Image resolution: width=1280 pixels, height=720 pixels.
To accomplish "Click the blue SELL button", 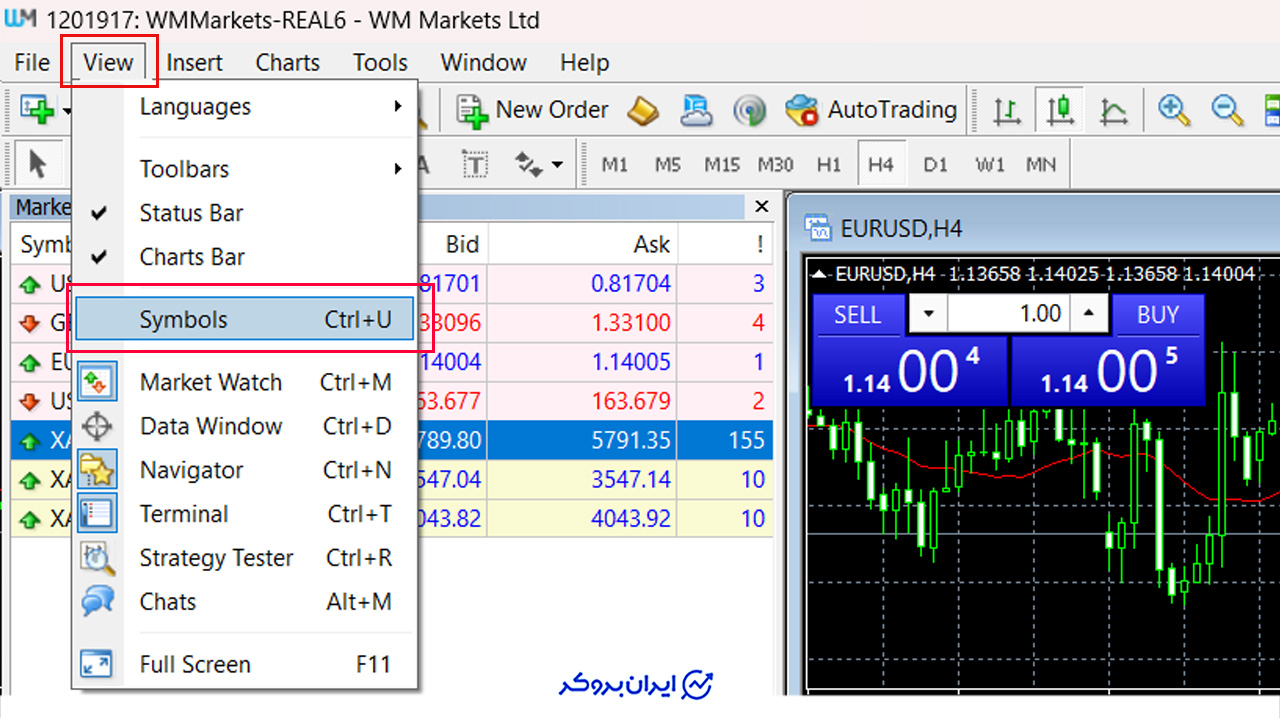I will pos(858,315).
